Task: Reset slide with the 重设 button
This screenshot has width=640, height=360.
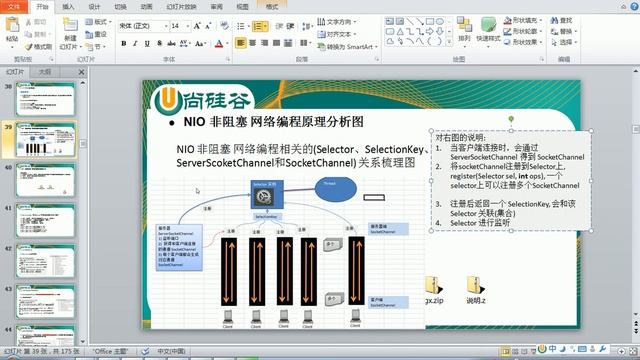Action: tap(97, 35)
